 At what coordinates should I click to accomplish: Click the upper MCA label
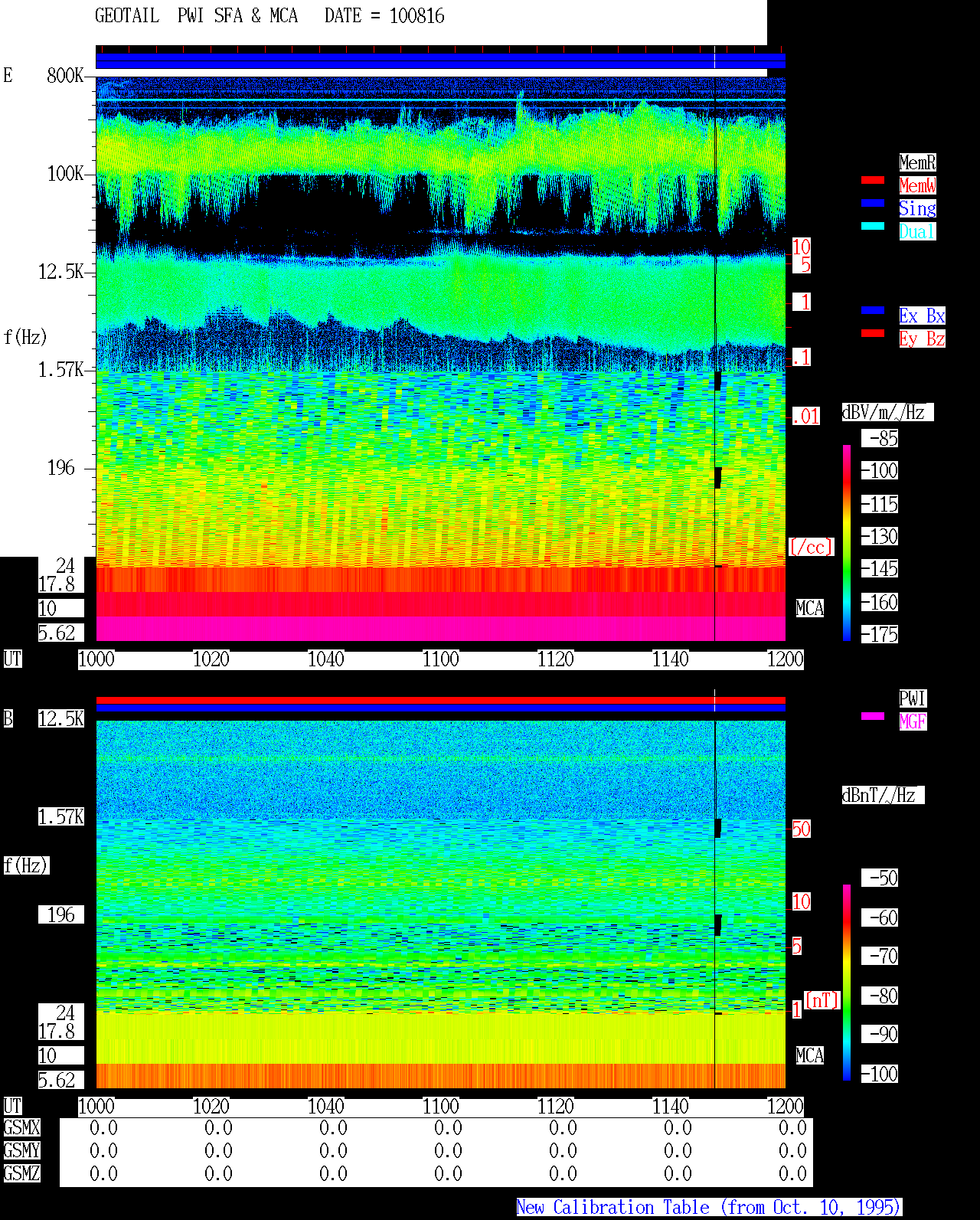tap(810, 608)
